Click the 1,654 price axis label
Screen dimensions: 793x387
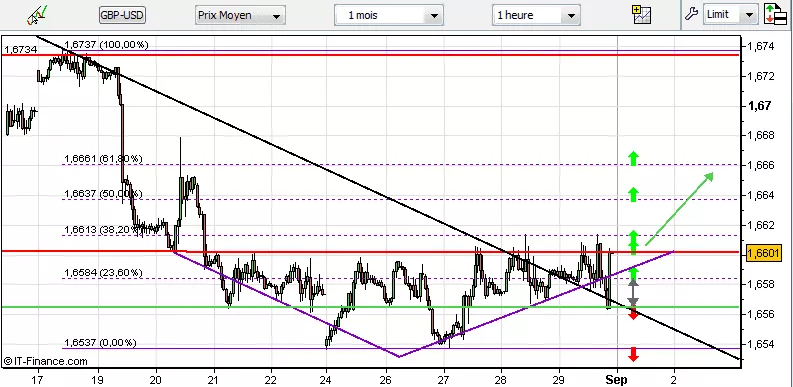(760, 344)
